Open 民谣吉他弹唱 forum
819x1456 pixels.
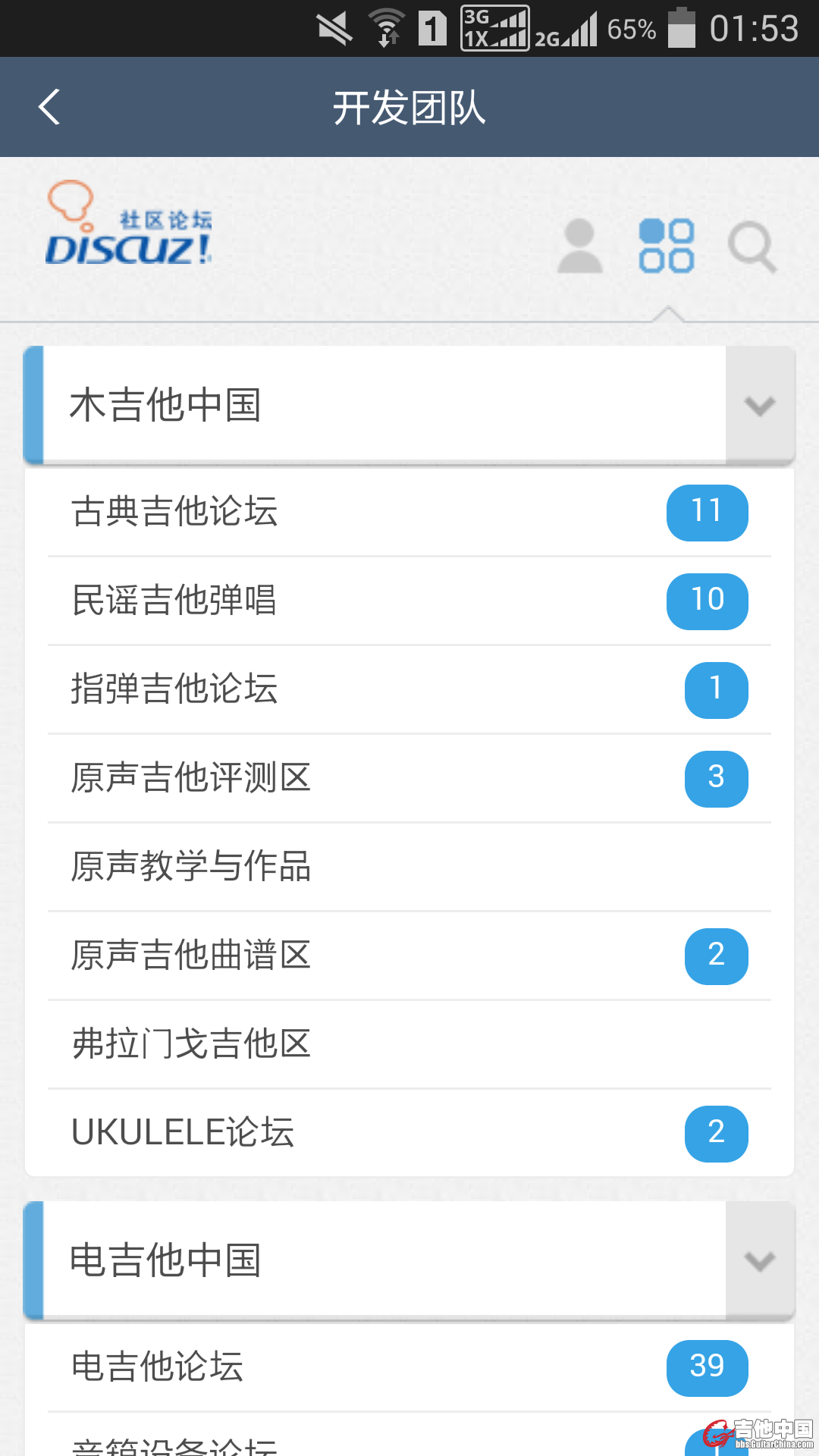click(174, 601)
